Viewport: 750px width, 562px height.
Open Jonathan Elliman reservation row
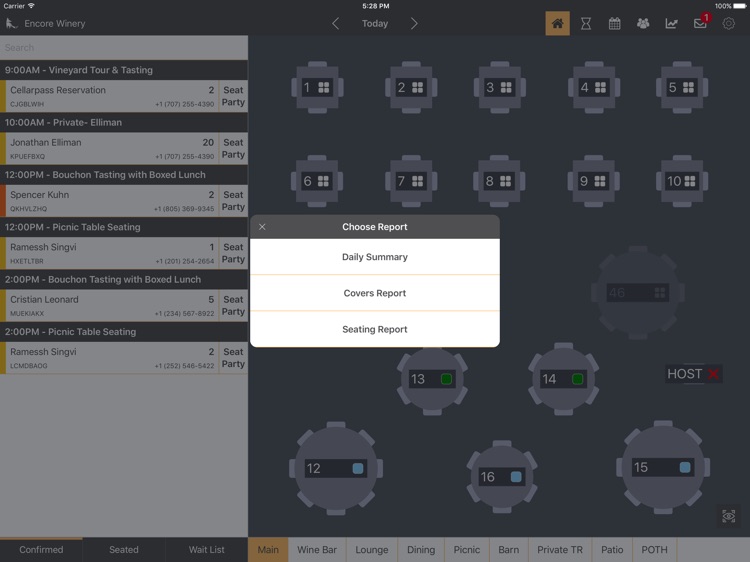tap(112, 148)
